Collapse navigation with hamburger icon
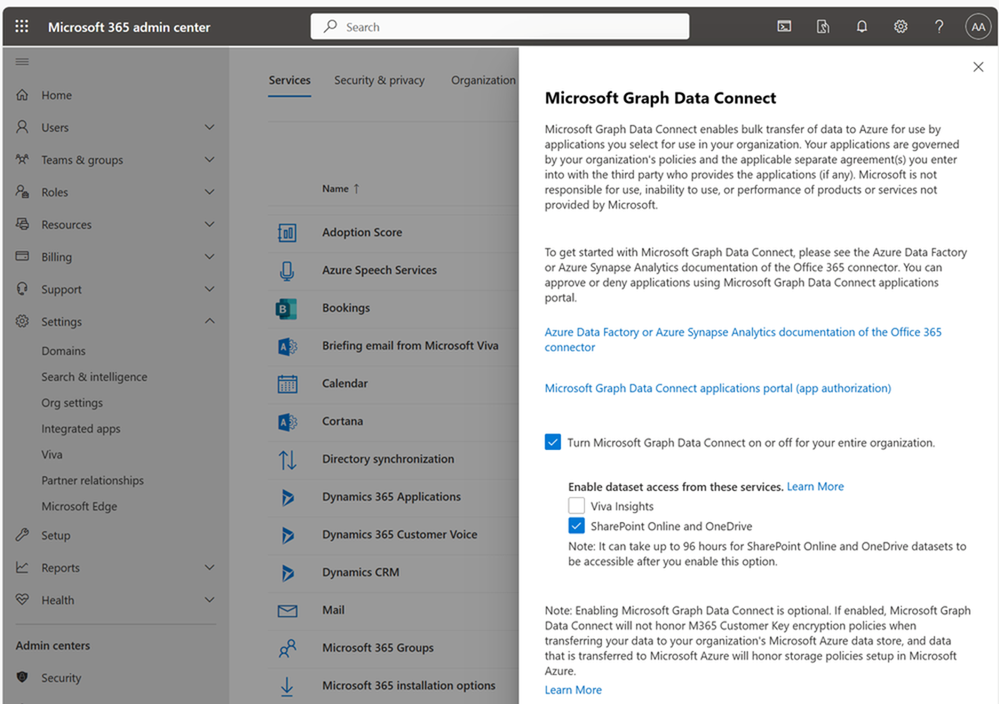 [22, 62]
